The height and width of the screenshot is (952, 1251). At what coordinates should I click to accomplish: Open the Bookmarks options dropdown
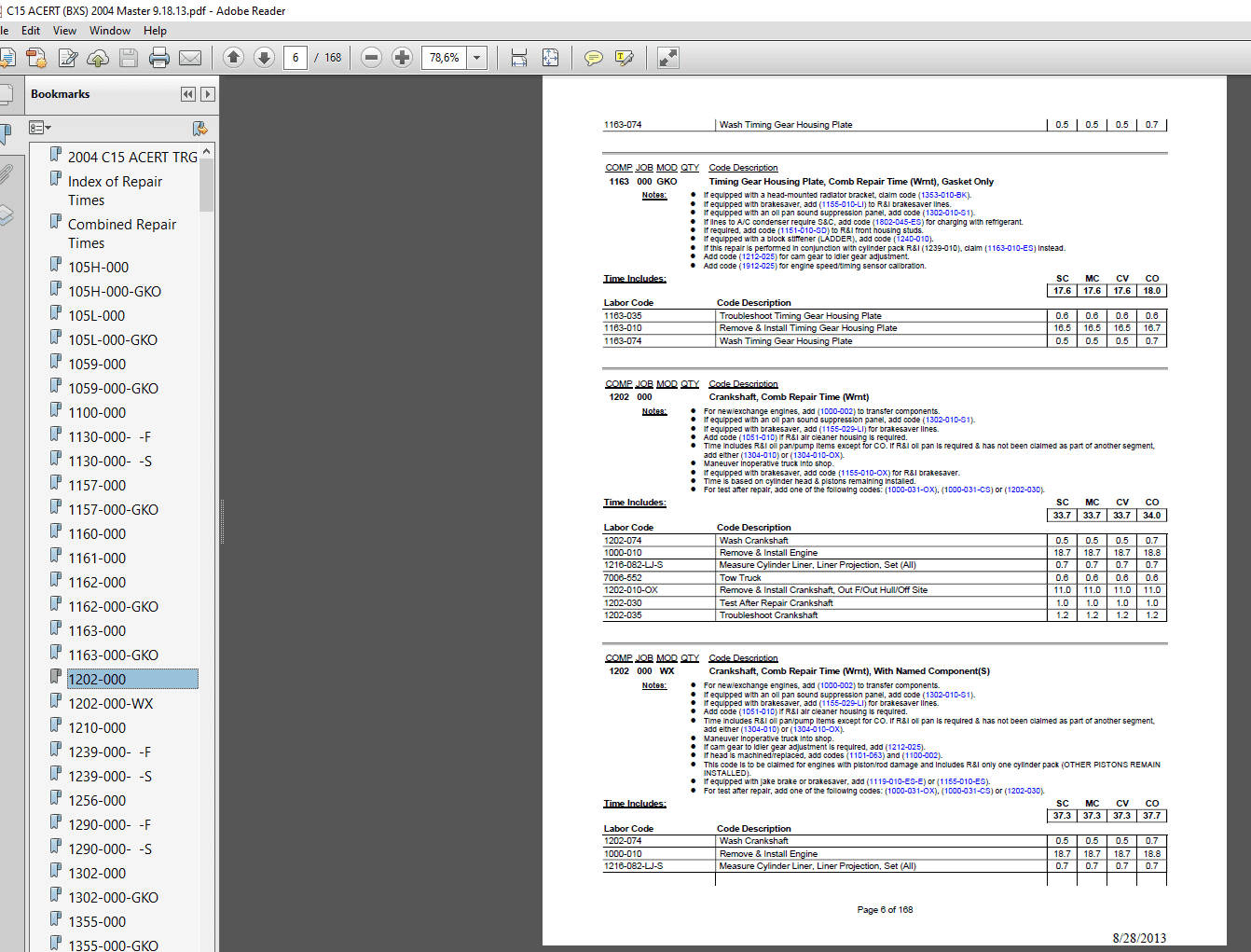pyautogui.click(x=39, y=127)
